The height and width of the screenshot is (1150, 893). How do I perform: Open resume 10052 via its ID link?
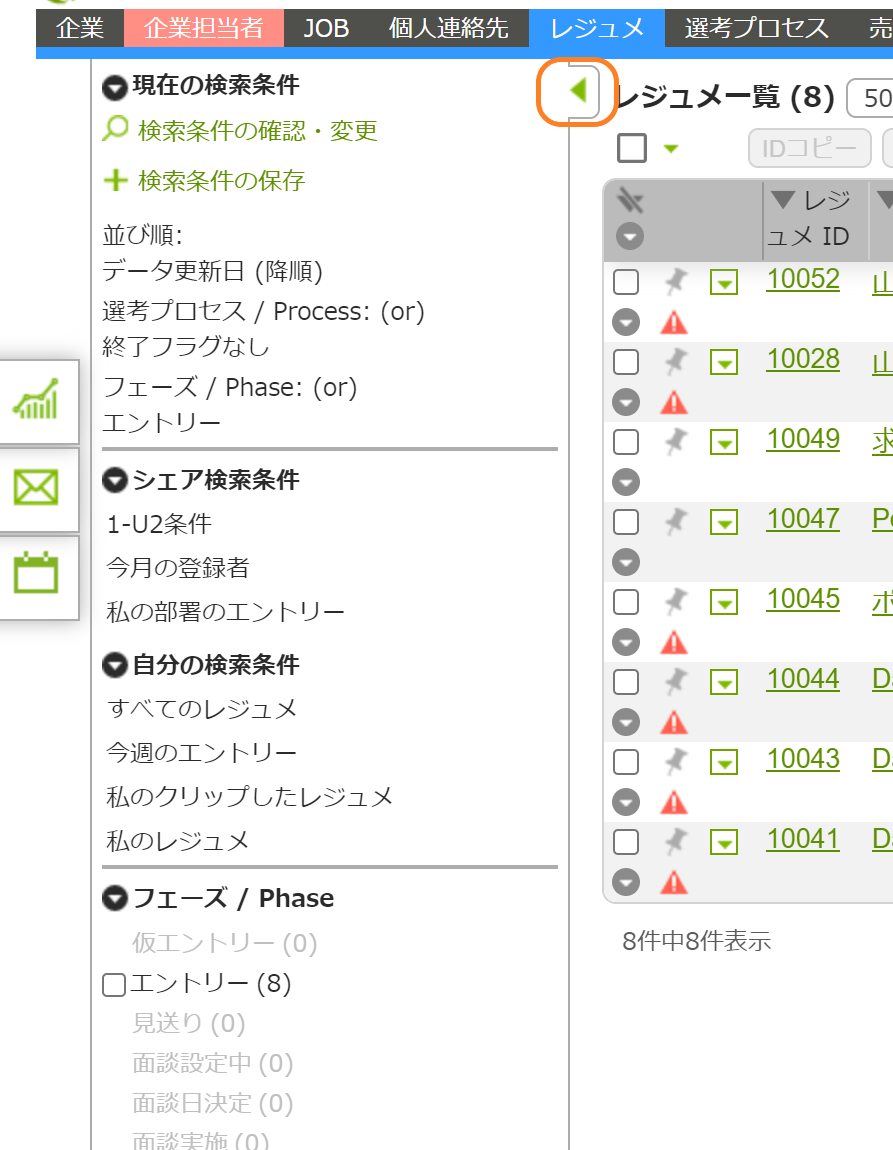click(x=802, y=281)
